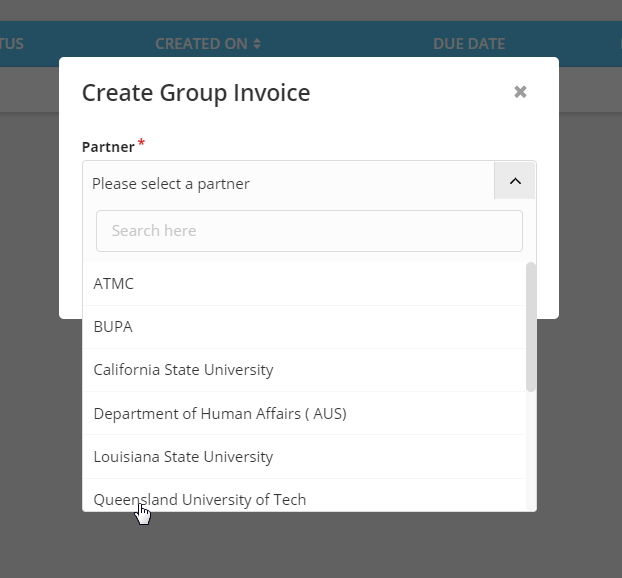Click the 'Please select a partner' field

(x=288, y=183)
